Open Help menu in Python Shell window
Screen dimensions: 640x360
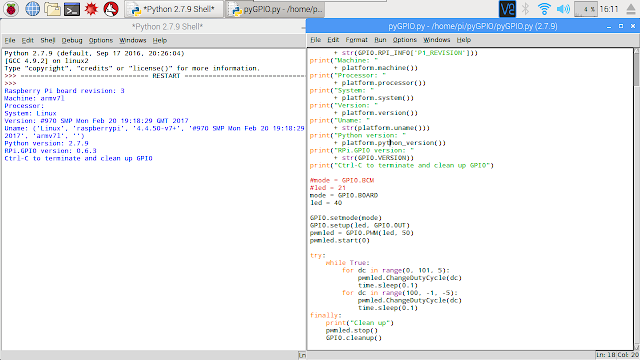click(x=160, y=40)
